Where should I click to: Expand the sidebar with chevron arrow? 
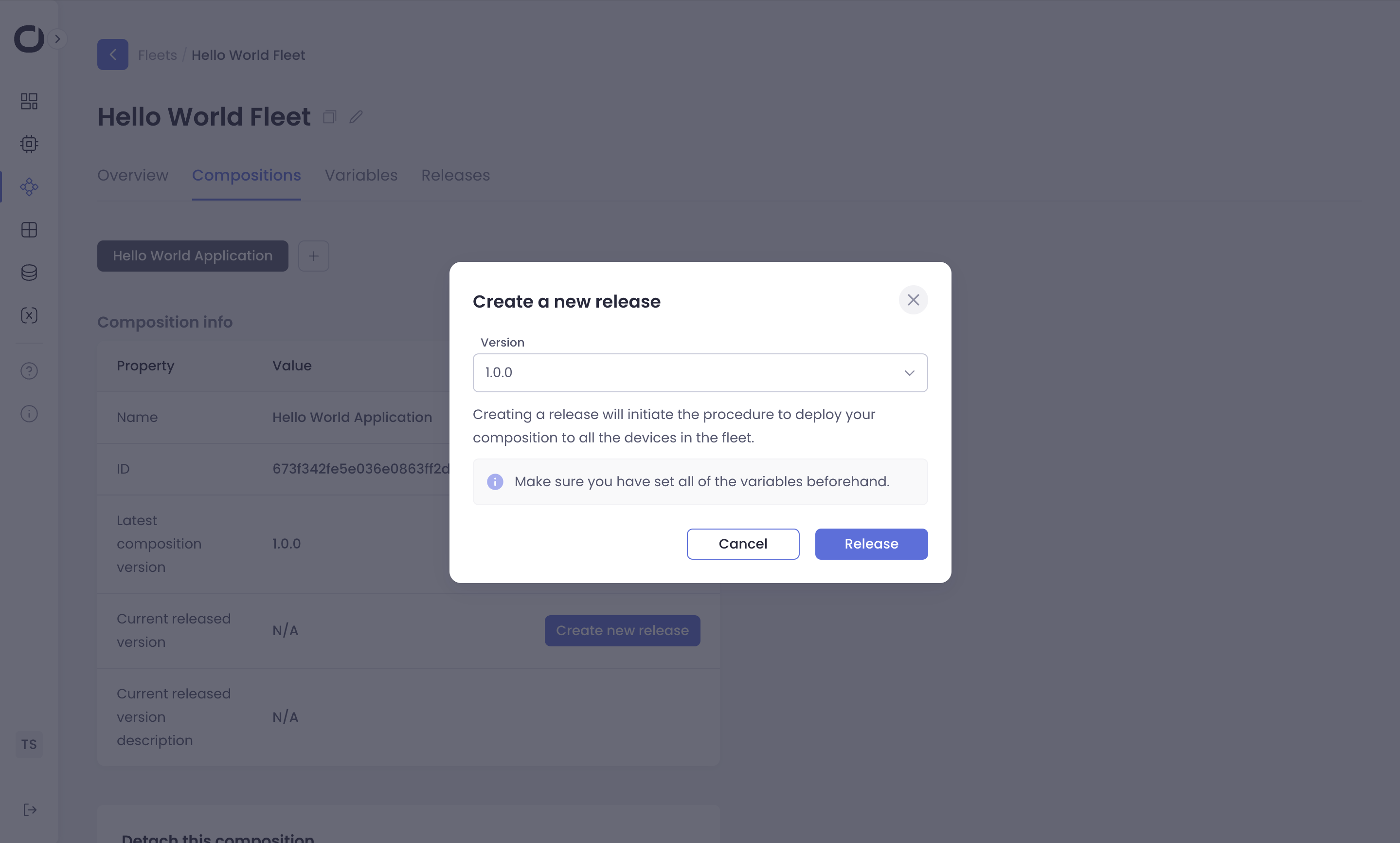57,38
